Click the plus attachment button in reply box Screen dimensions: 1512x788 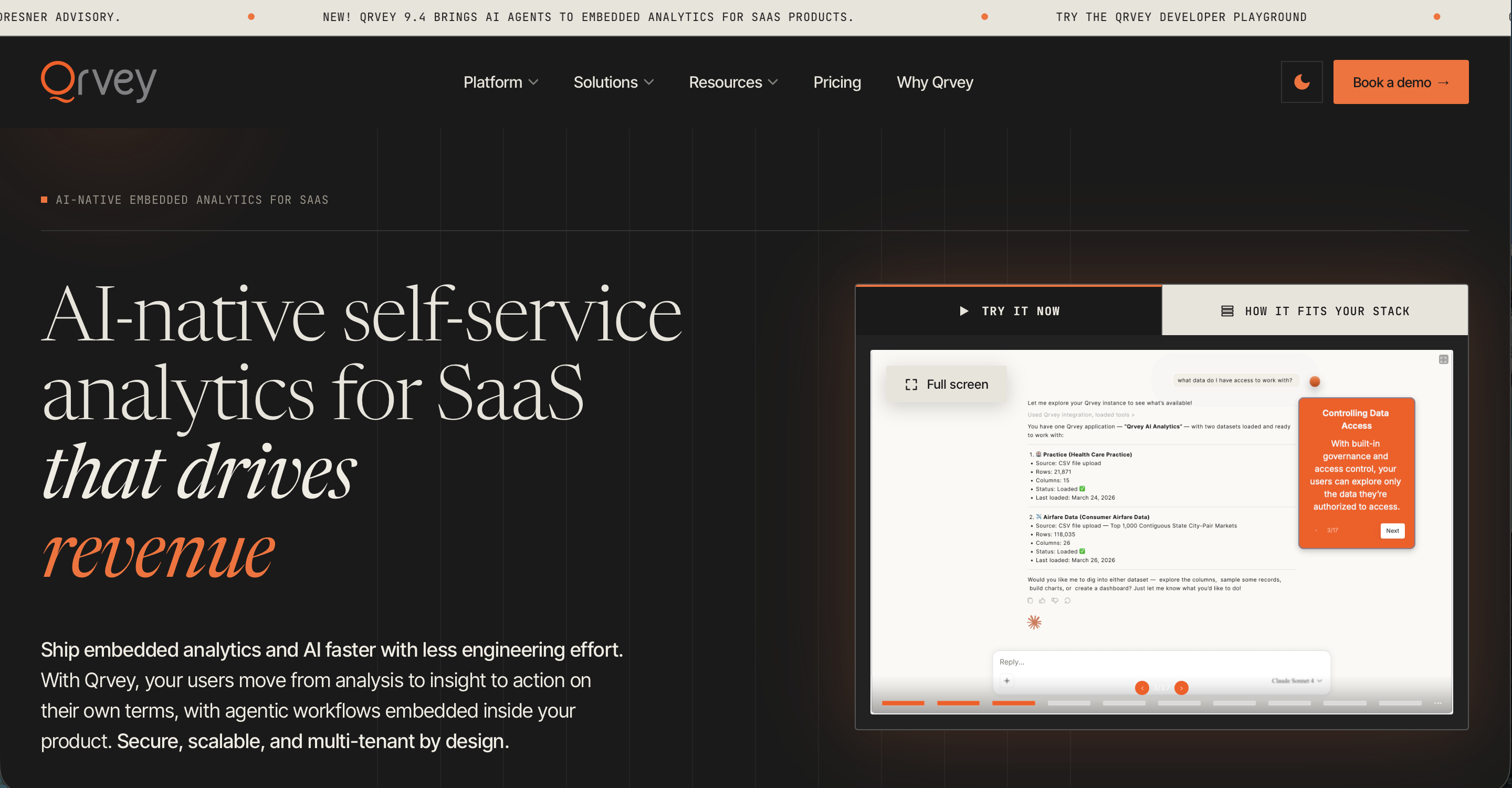click(x=1006, y=680)
